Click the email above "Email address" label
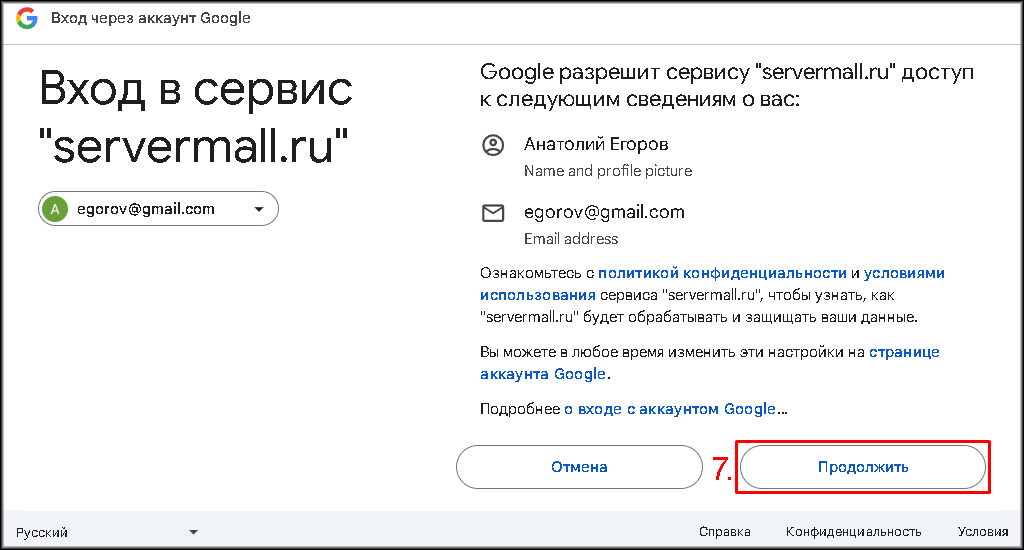Image resolution: width=1024 pixels, height=550 pixels. (x=604, y=212)
